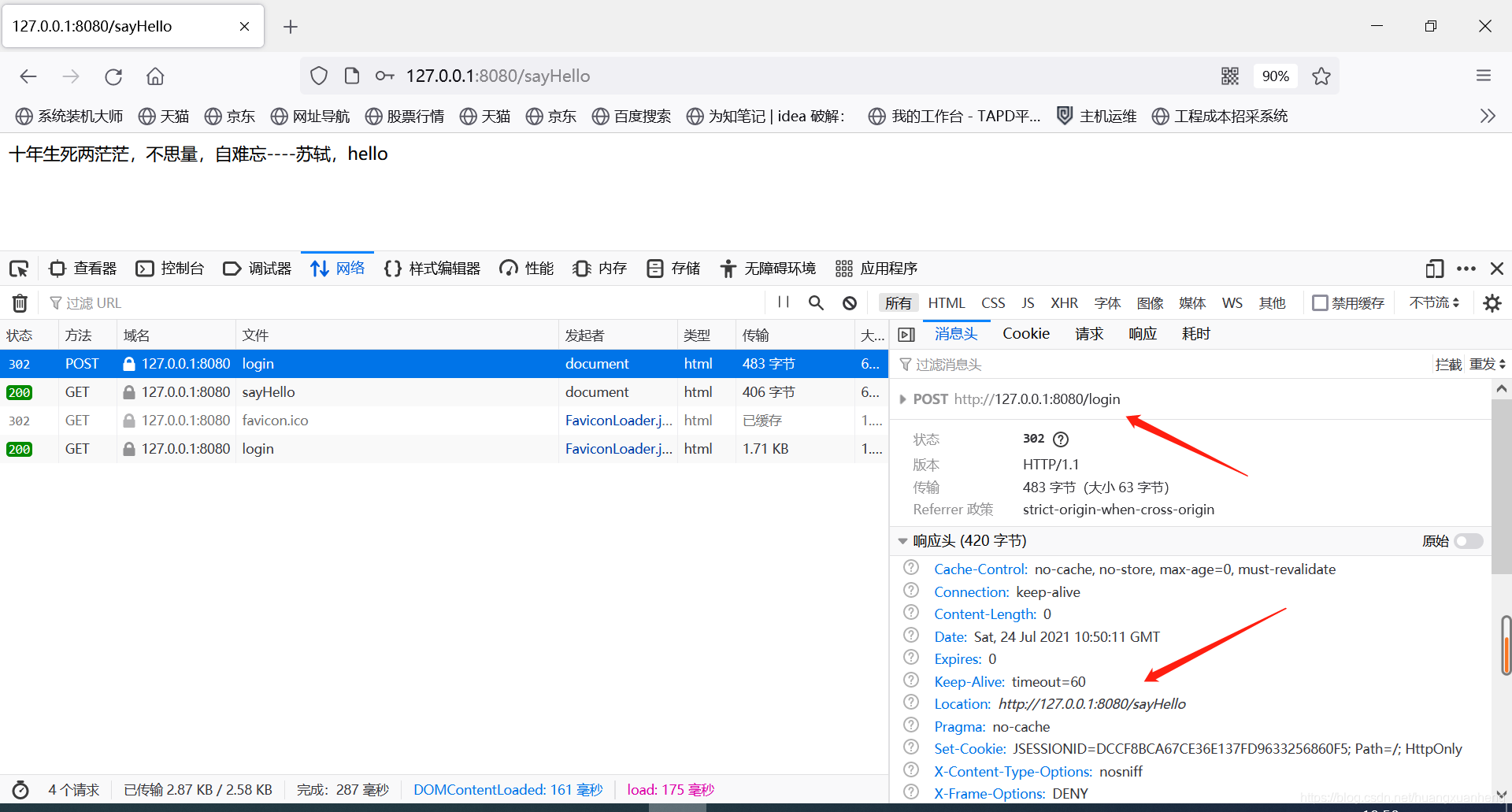
Task: Click the 过滤 URL filter field
Action: [x=402, y=302]
